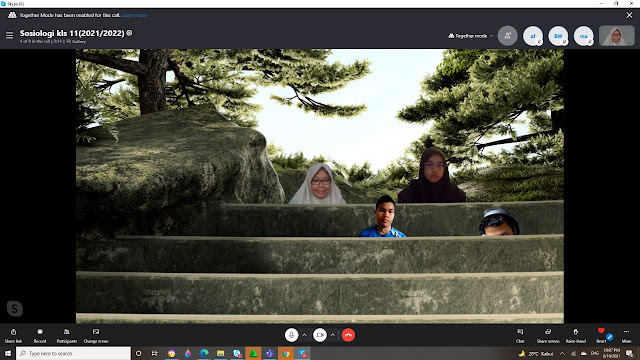
Task: End the call with the red hang-up button
Action: pyautogui.click(x=348, y=335)
